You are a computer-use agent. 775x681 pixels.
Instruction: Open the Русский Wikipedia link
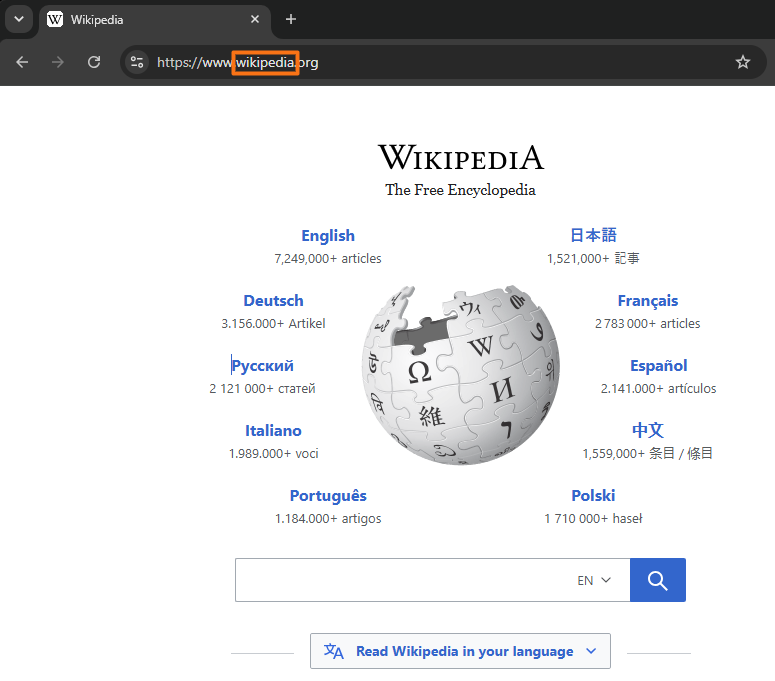pyautogui.click(x=262, y=366)
